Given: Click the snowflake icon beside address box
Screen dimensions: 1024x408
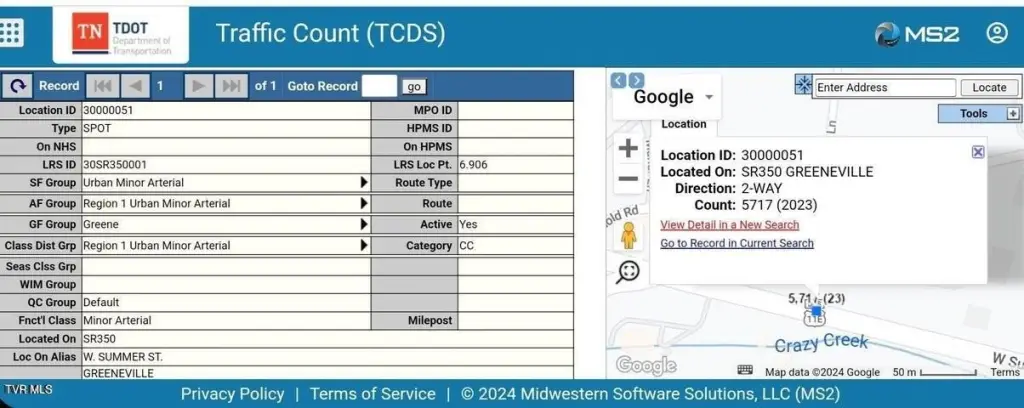Looking at the screenshot, I should [803, 85].
